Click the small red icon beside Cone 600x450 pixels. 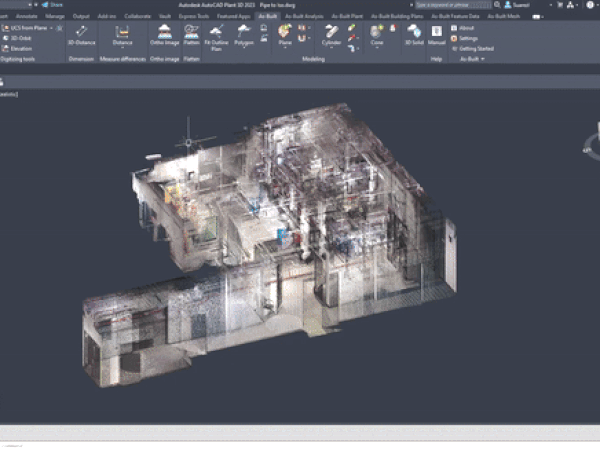tap(393, 28)
